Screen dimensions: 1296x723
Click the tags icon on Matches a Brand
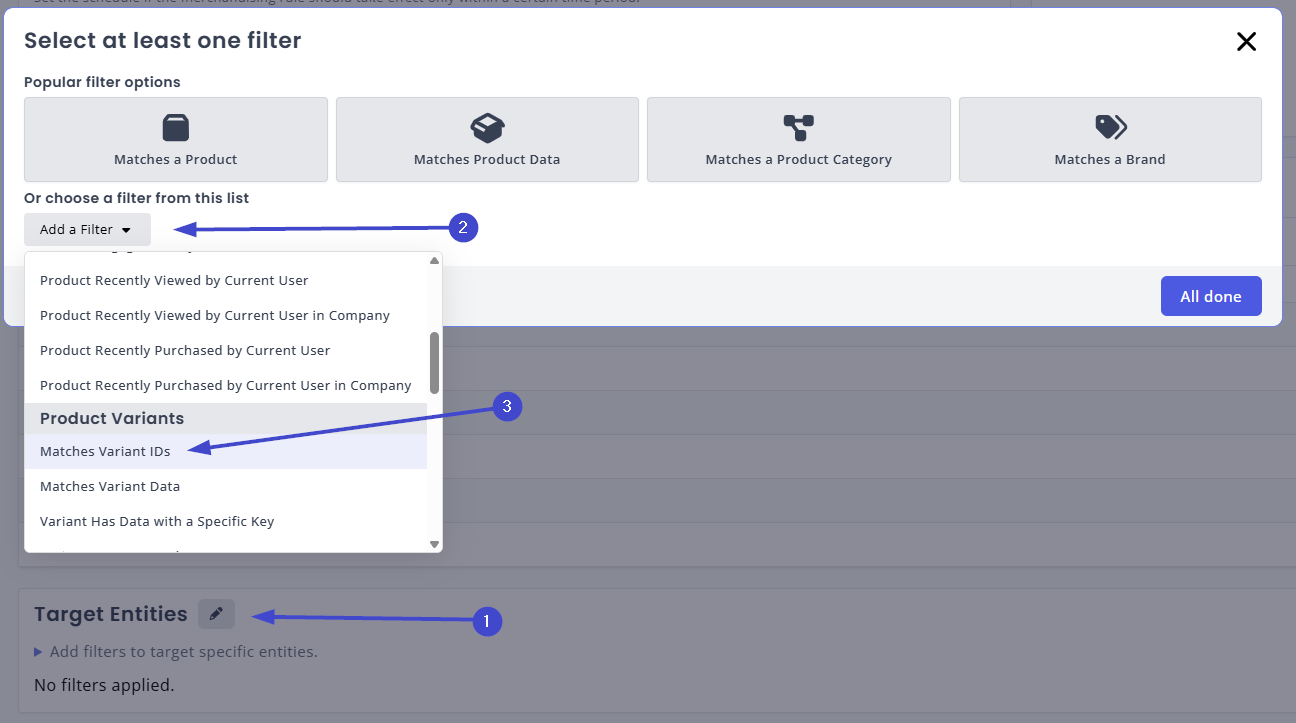tap(1110, 128)
